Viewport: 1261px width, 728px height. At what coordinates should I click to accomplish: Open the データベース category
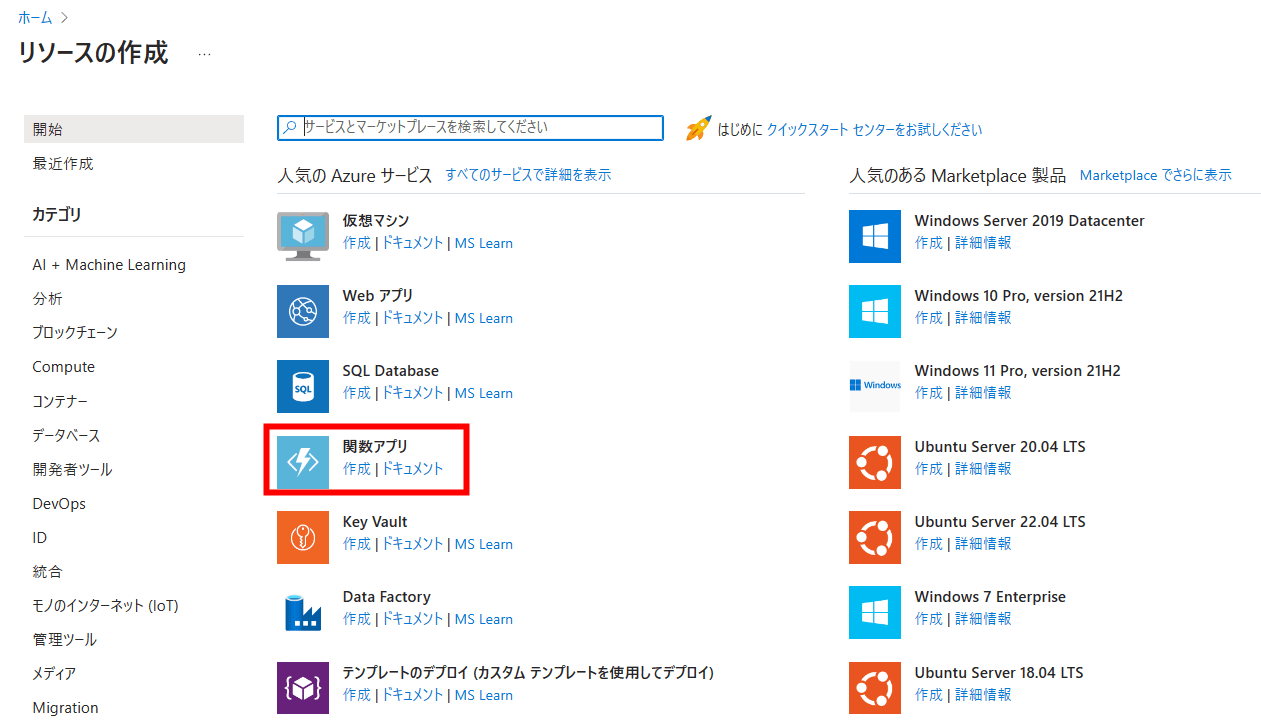click(66, 435)
